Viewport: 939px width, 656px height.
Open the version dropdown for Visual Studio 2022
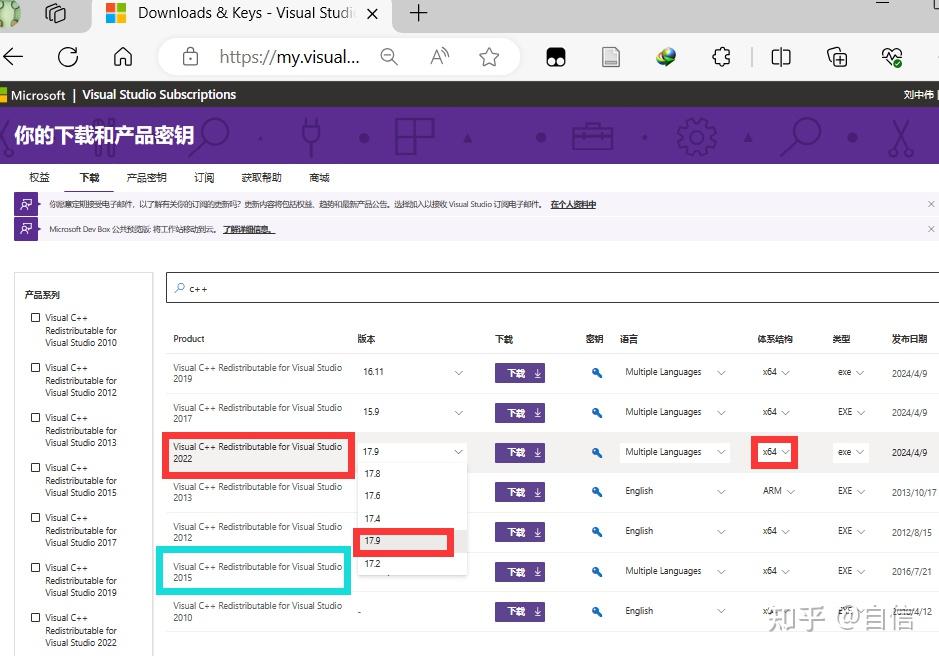pyautogui.click(x=458, y=451)
